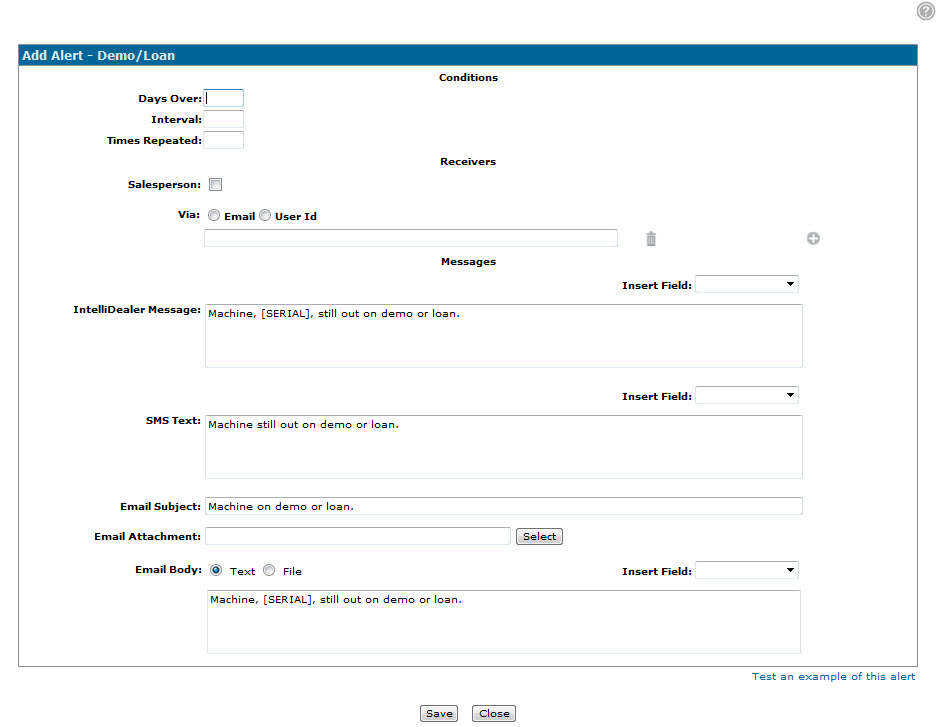The image size is (936, 727).
Task: Click the receiver address input field
Action: (x=411, y=238)
